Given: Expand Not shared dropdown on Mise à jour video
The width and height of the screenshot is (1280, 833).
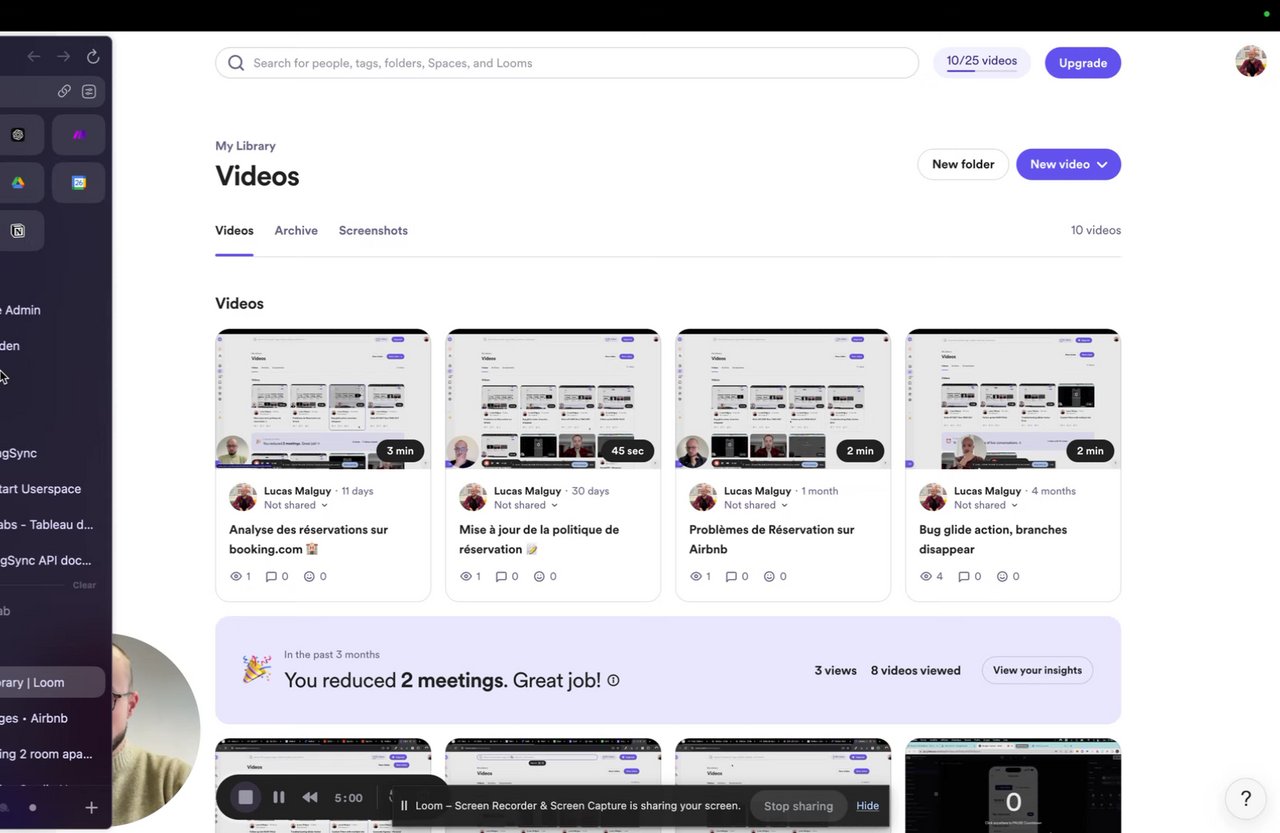Looking at the screenshot, I should pyautogui.click(x=526, y=506).
